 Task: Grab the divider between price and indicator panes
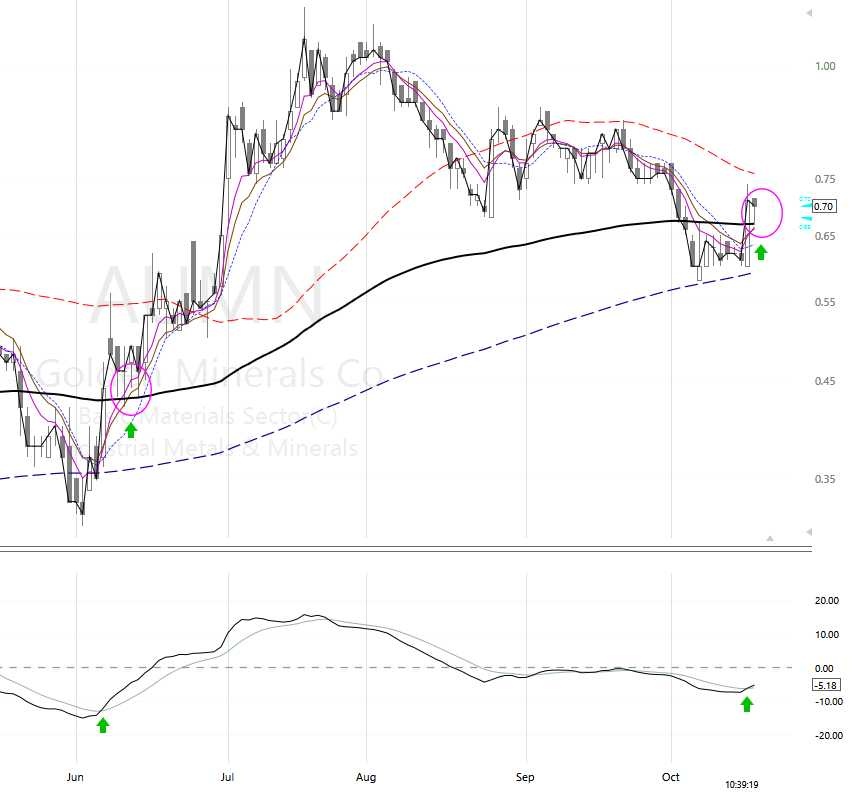(x=400, y=547)
